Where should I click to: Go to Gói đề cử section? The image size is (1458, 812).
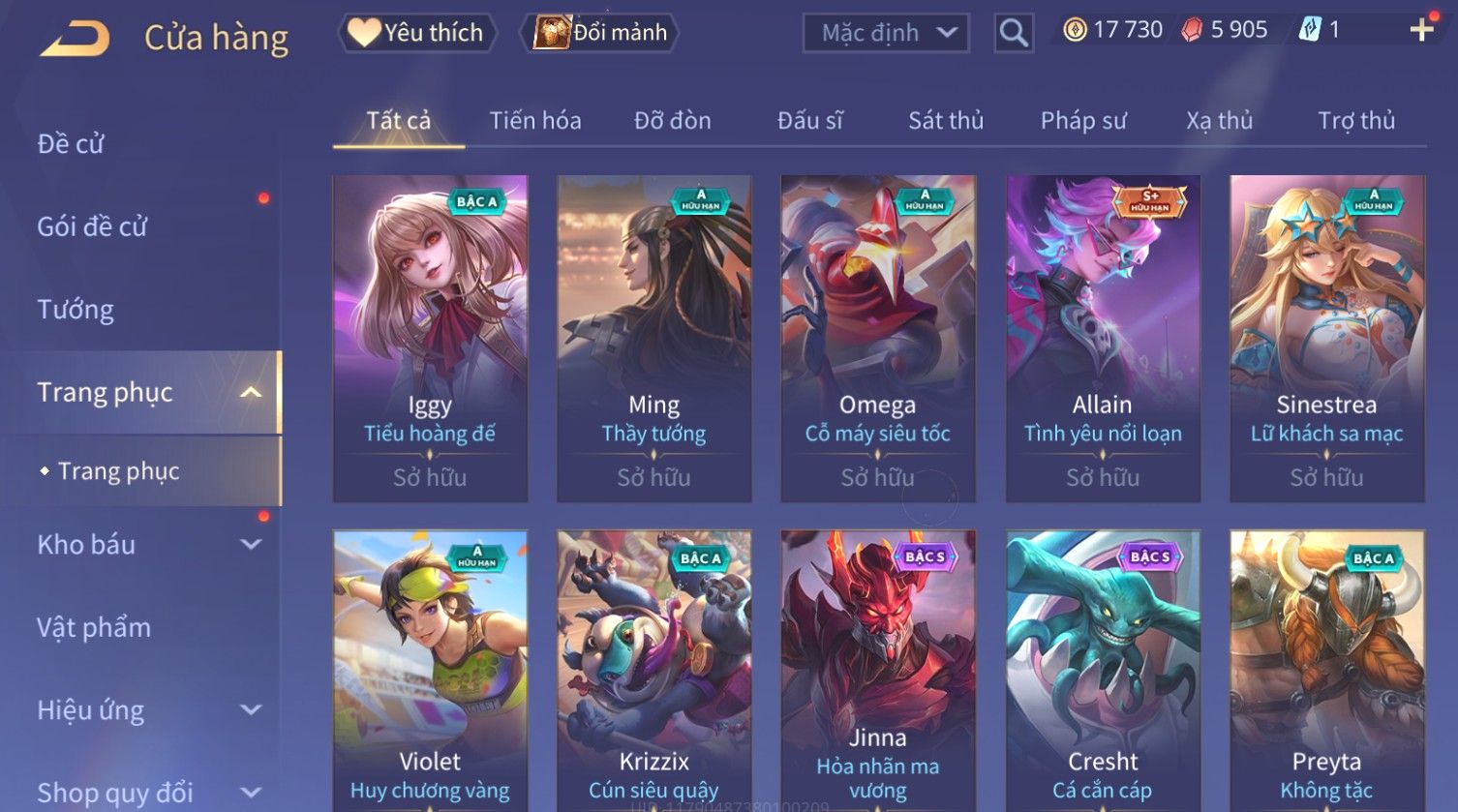[x=92, y=226]
